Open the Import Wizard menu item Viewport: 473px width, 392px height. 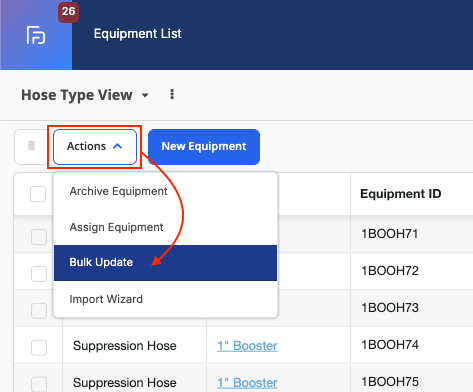coord(165,299)
